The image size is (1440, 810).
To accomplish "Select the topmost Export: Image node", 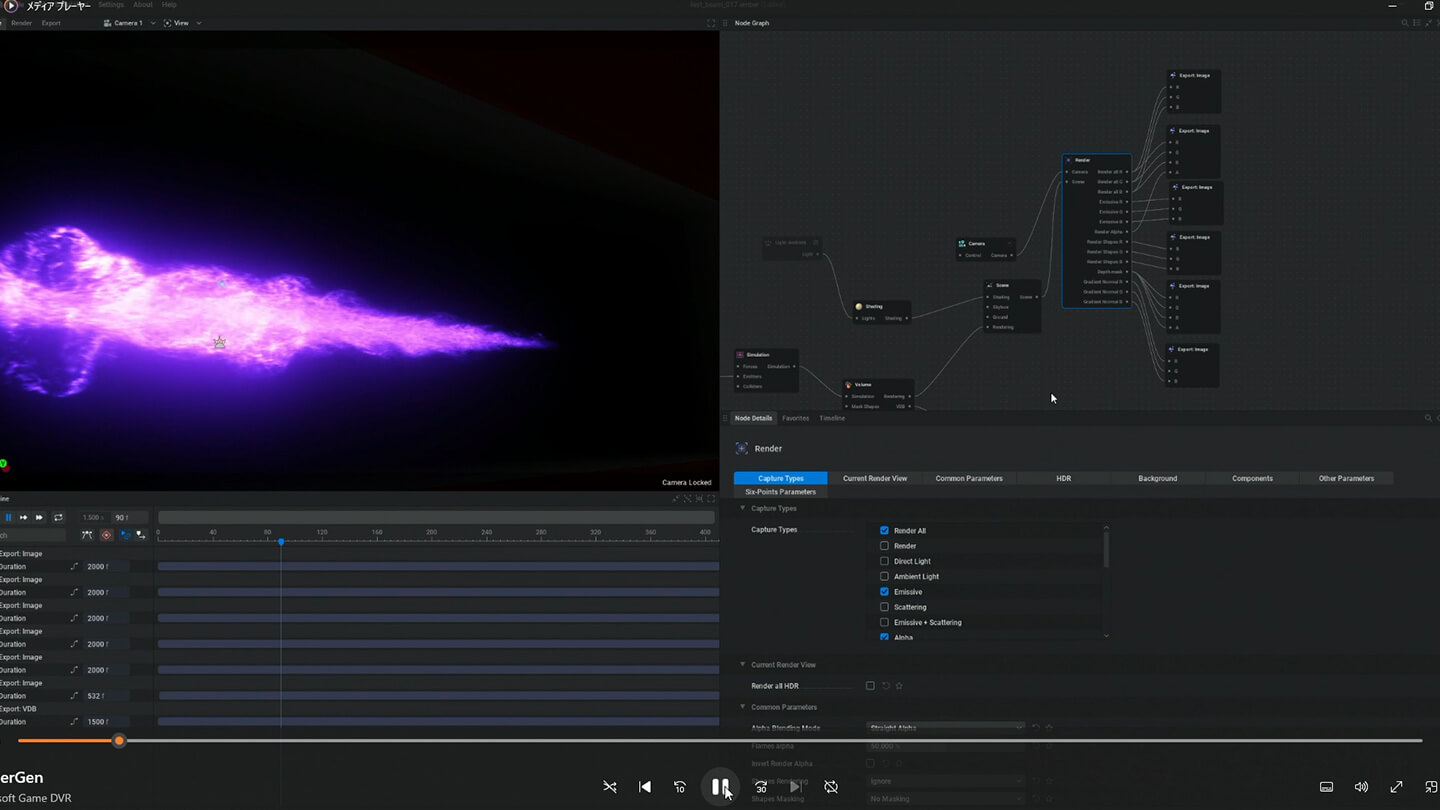I will click(1193, 91).
